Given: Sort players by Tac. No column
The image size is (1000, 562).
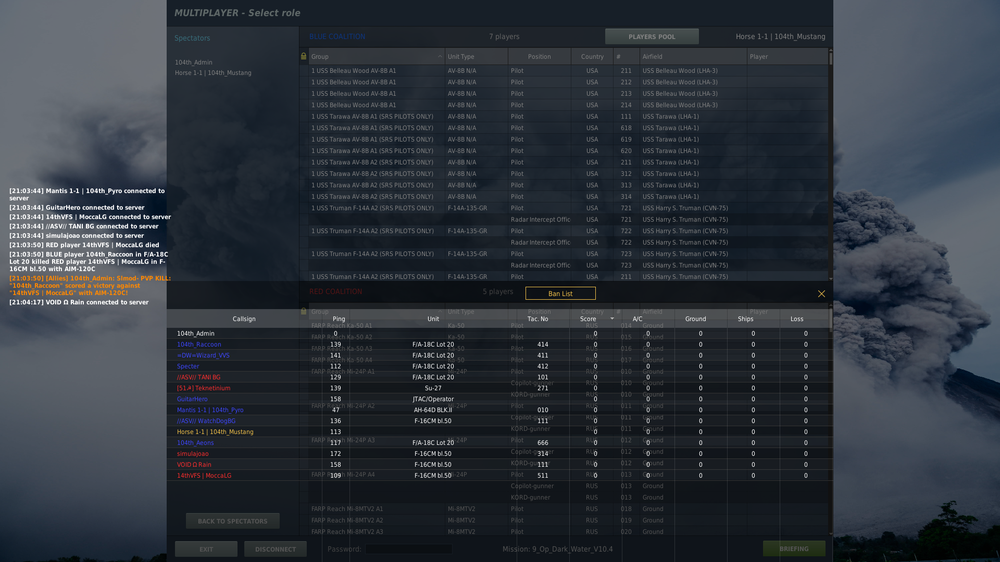Looking at the screenshot, I should [538, 319].
